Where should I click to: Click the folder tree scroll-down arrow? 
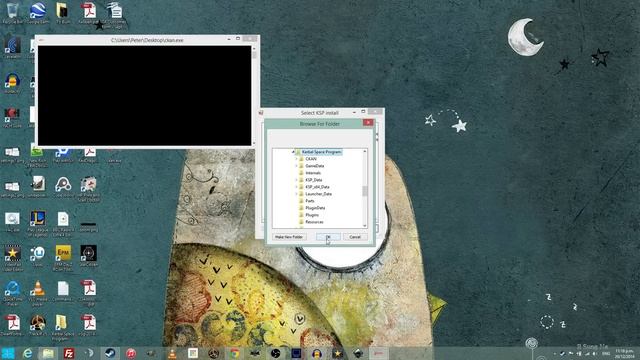(365, 225)
